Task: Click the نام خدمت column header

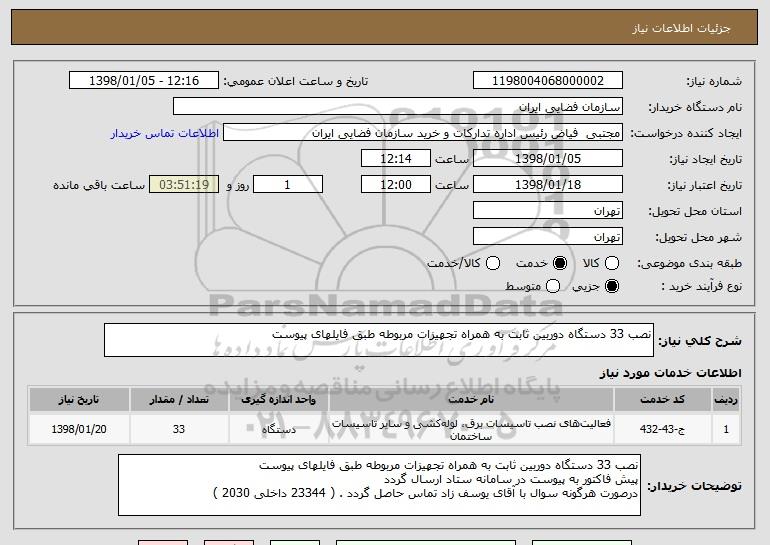Action: coord(471,400)
